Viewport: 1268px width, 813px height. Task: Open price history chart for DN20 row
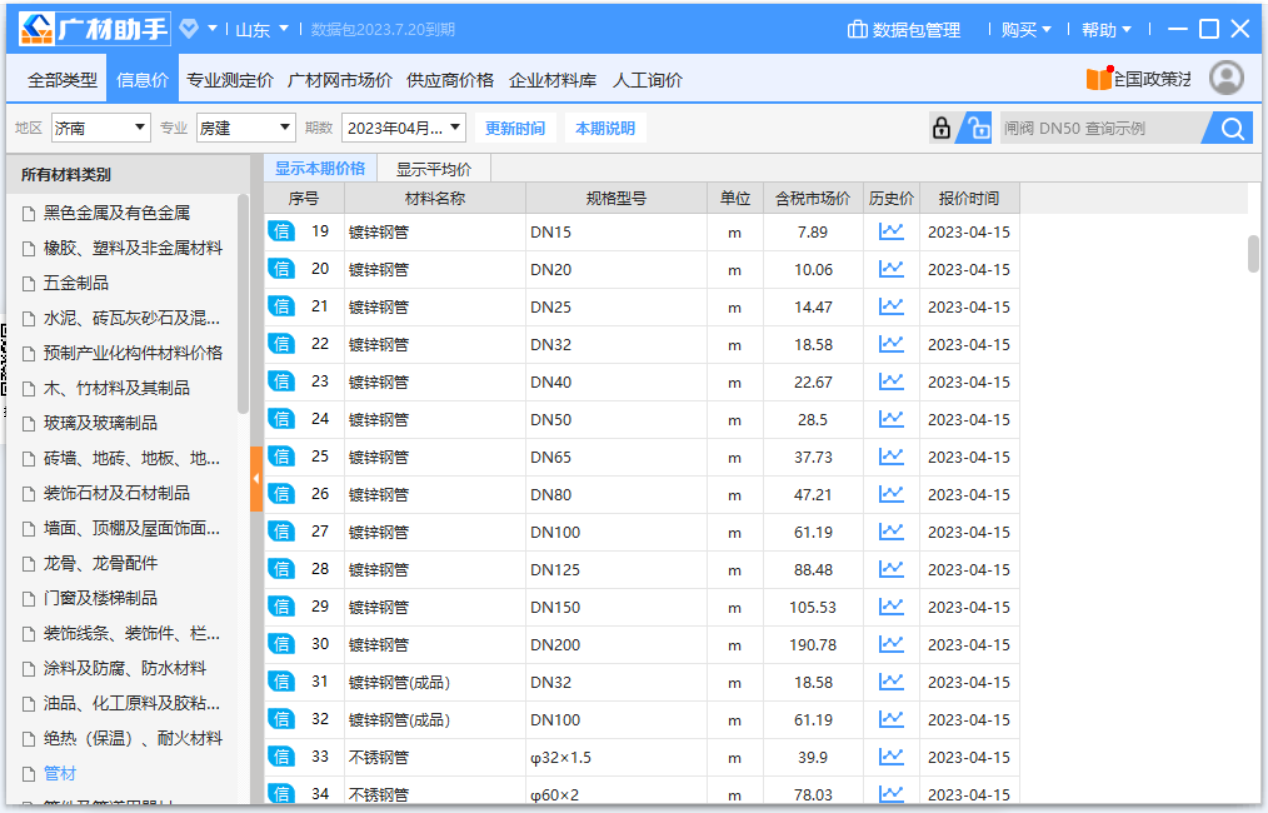point(891,268)
